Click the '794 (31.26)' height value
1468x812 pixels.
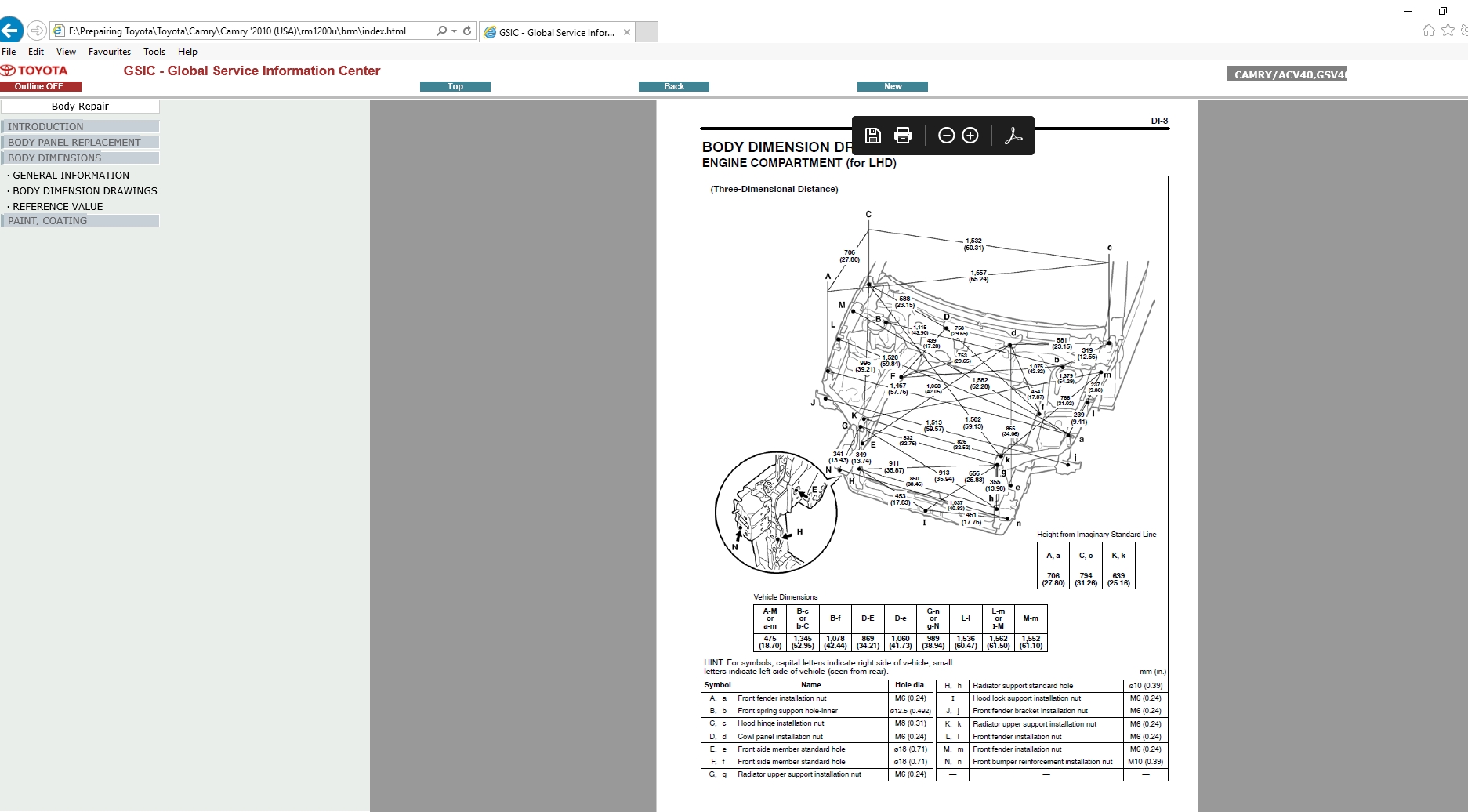point(1086,579)
